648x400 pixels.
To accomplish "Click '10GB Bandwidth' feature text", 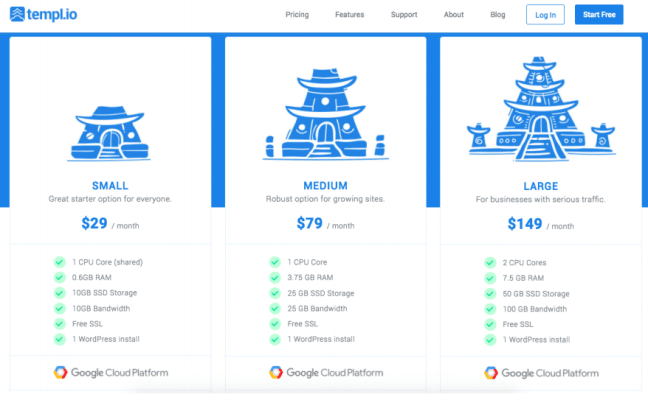I will 101,308.
